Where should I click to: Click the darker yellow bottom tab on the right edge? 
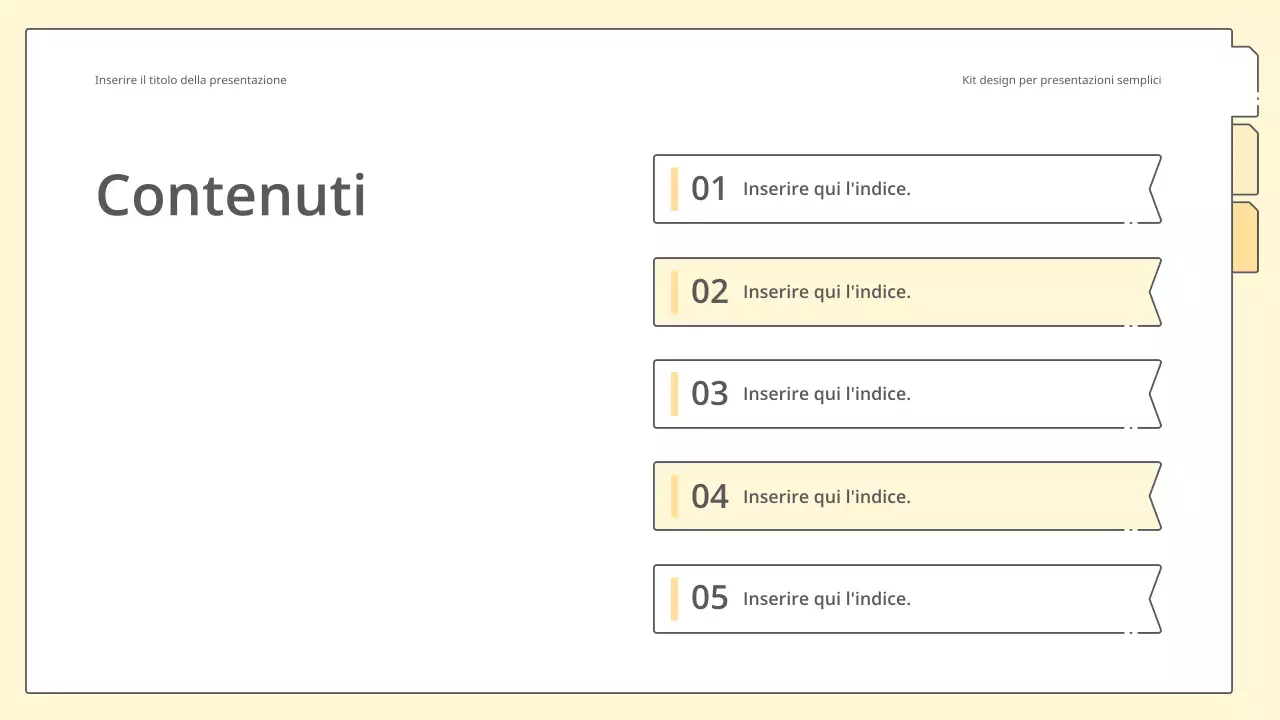tap(1245, 237)
